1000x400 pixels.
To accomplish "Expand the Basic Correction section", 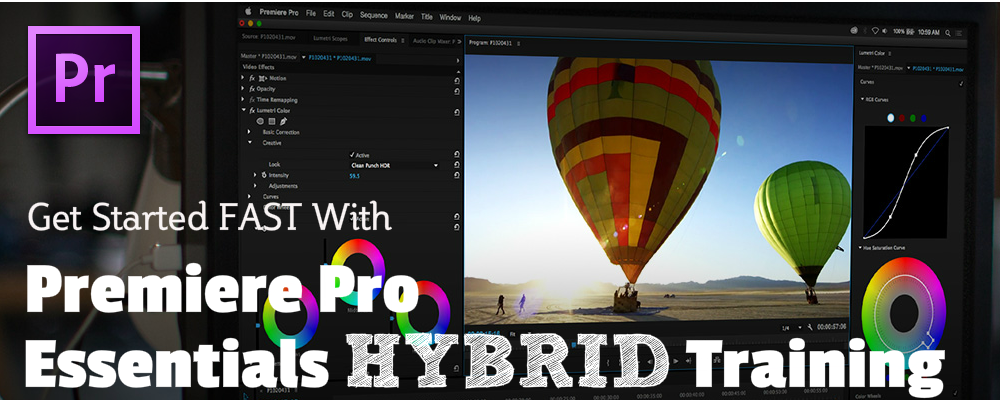I will coord(249,131).
